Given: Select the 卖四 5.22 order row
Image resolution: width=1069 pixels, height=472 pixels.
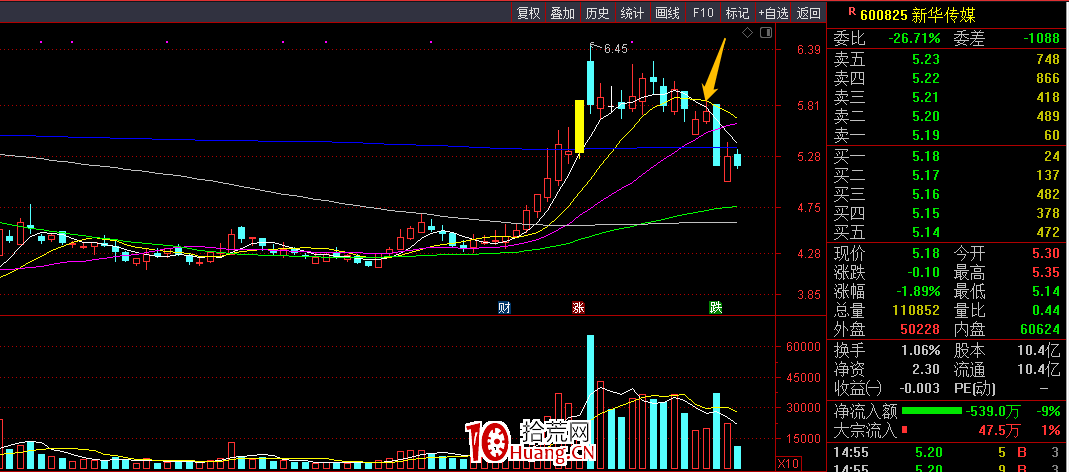Looking at the screenshot, I should point(947,78).
